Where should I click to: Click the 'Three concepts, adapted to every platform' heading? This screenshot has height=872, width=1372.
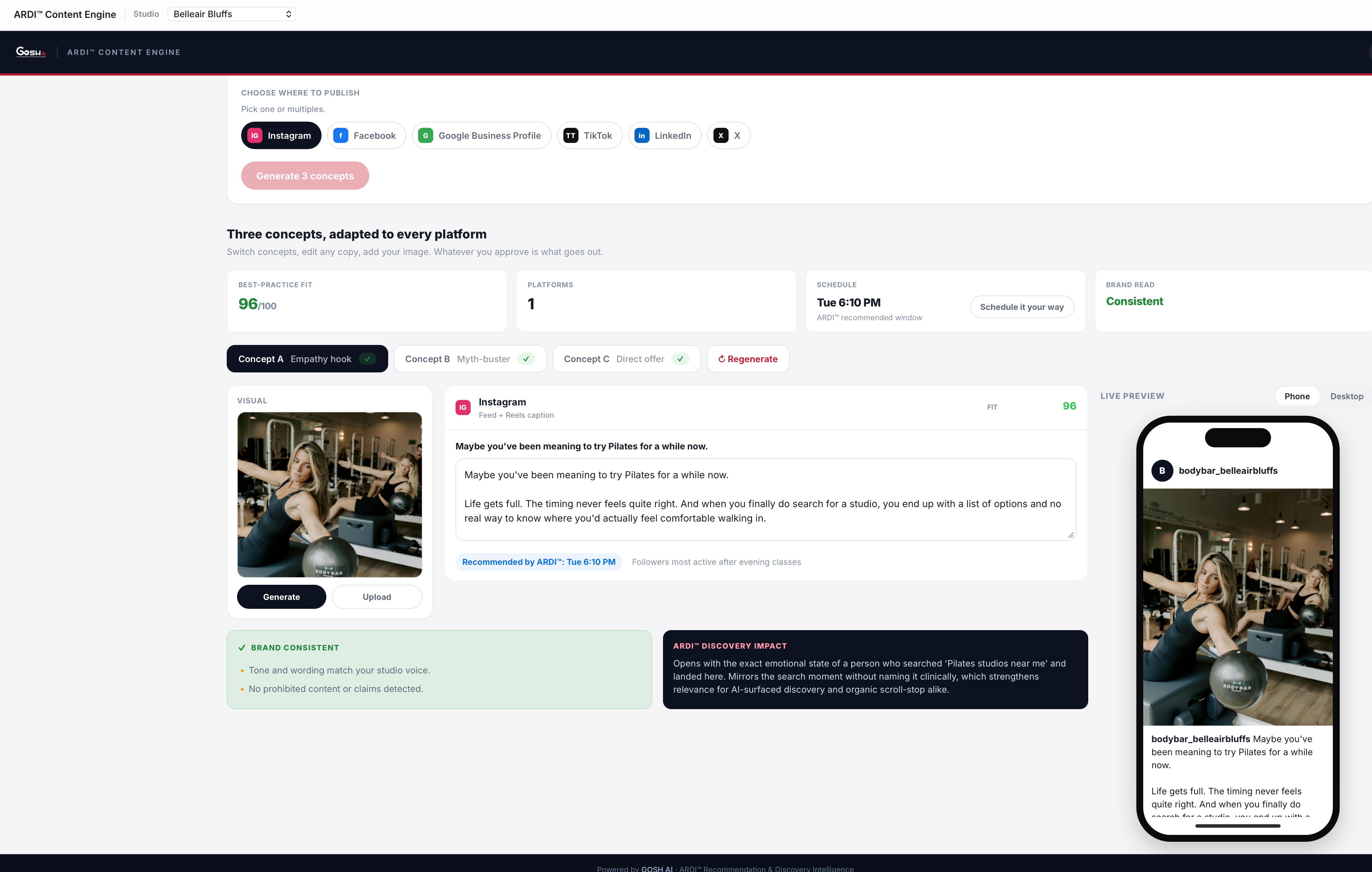(356, 234)
